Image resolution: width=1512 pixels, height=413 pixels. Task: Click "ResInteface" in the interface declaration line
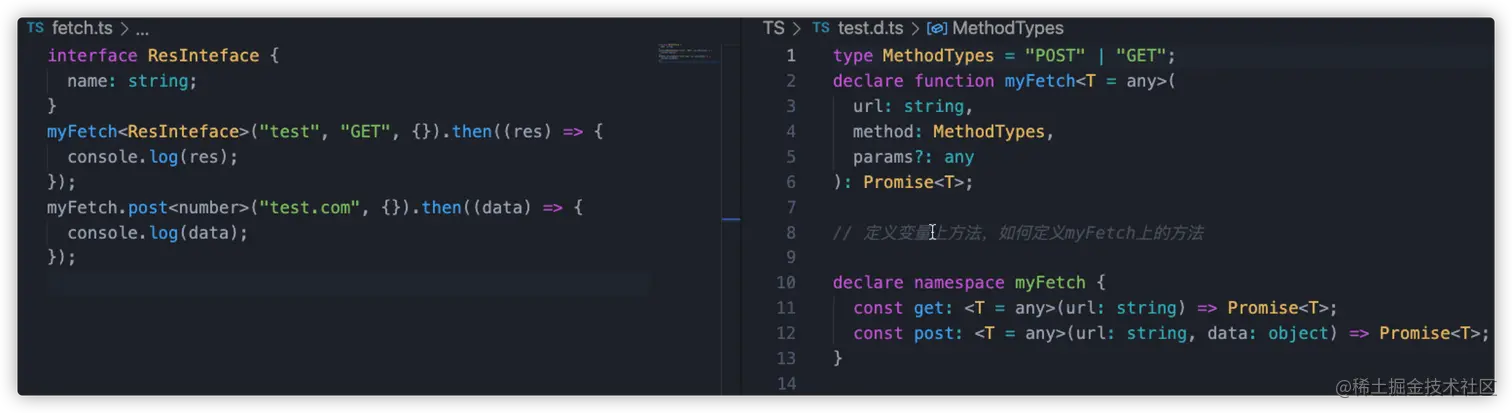coord(203,56)
